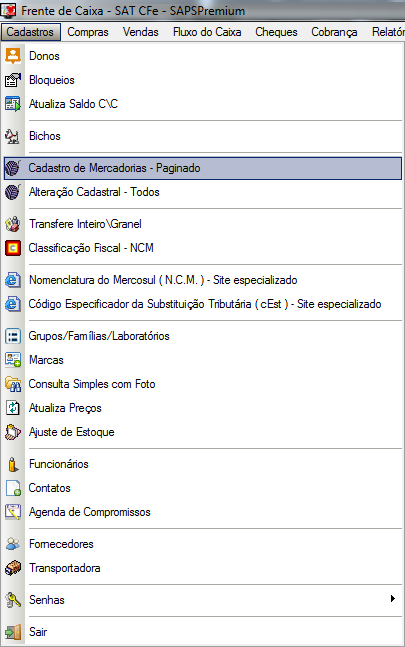
Task: Click the Atualiza Saldo C\C icon
Action: point(13,104)
